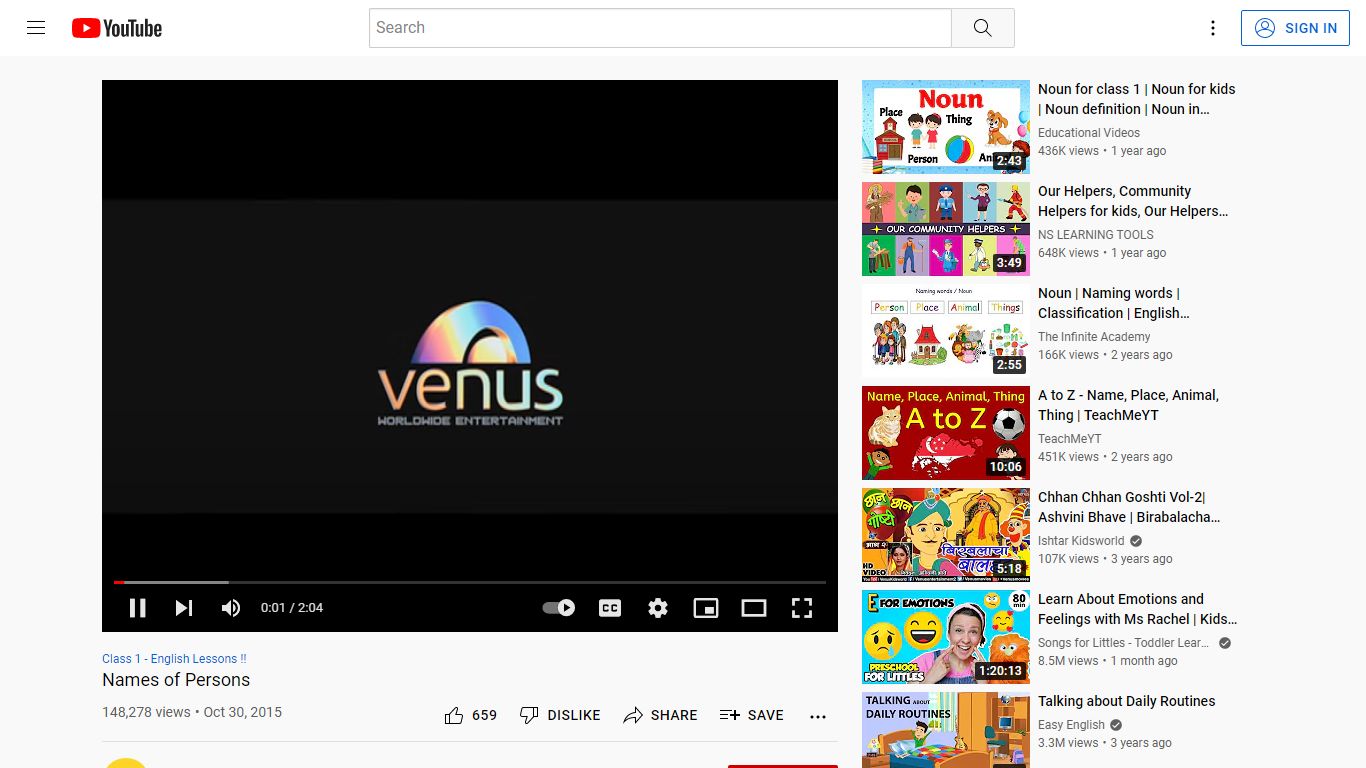Toggle closed captions

610,607
